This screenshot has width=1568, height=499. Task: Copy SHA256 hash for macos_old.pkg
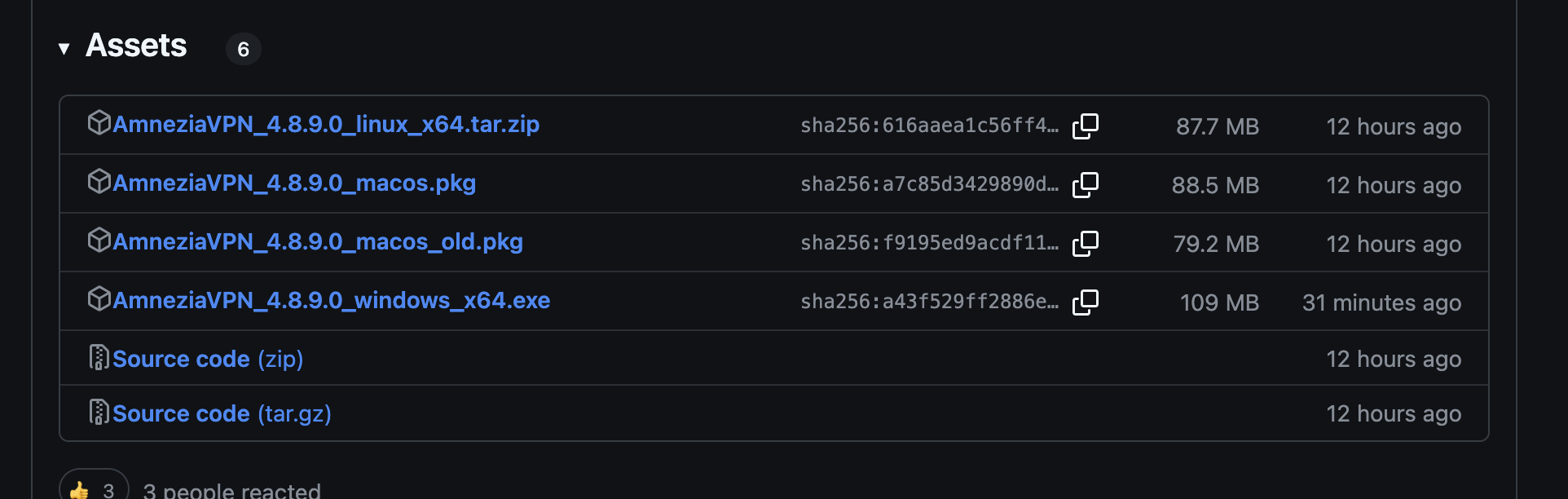pyautogui.click(x=1086, y=244)
